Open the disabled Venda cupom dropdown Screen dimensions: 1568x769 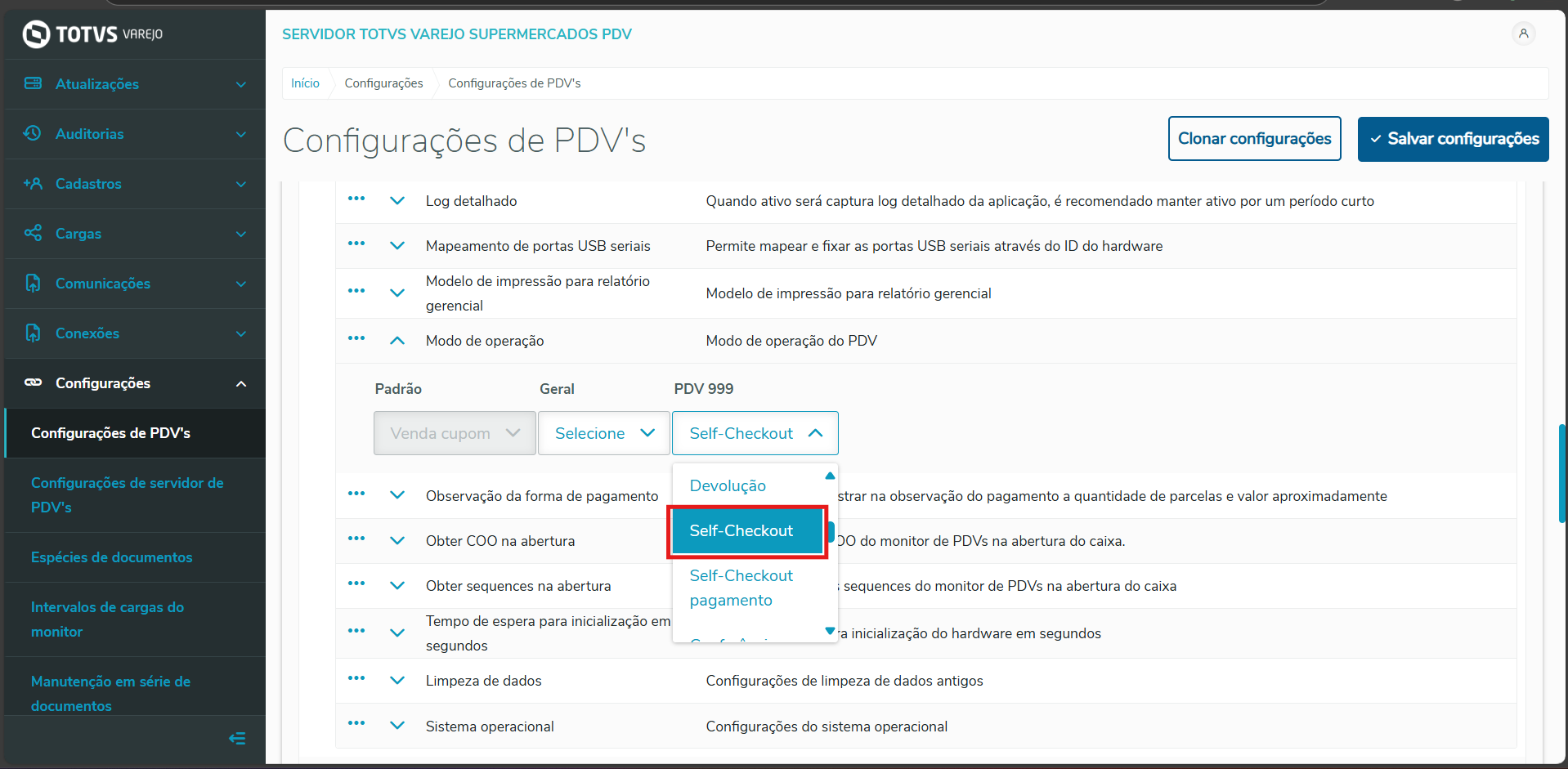455,433
